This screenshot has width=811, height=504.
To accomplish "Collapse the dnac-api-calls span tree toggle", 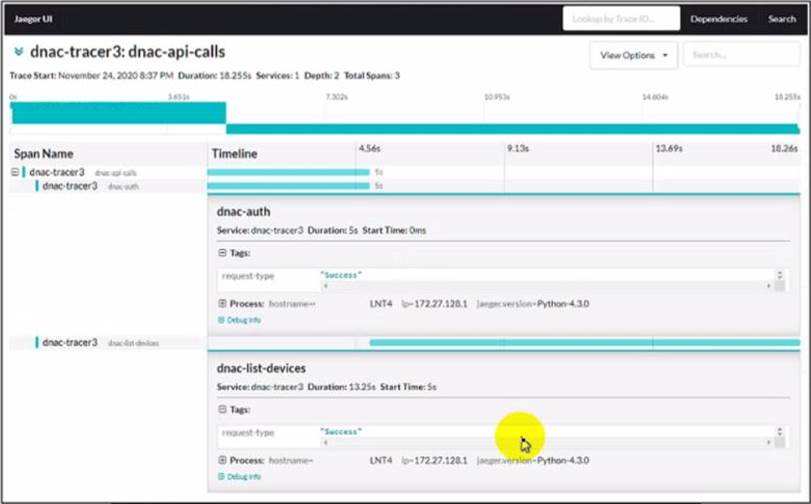I will [15, 172].
